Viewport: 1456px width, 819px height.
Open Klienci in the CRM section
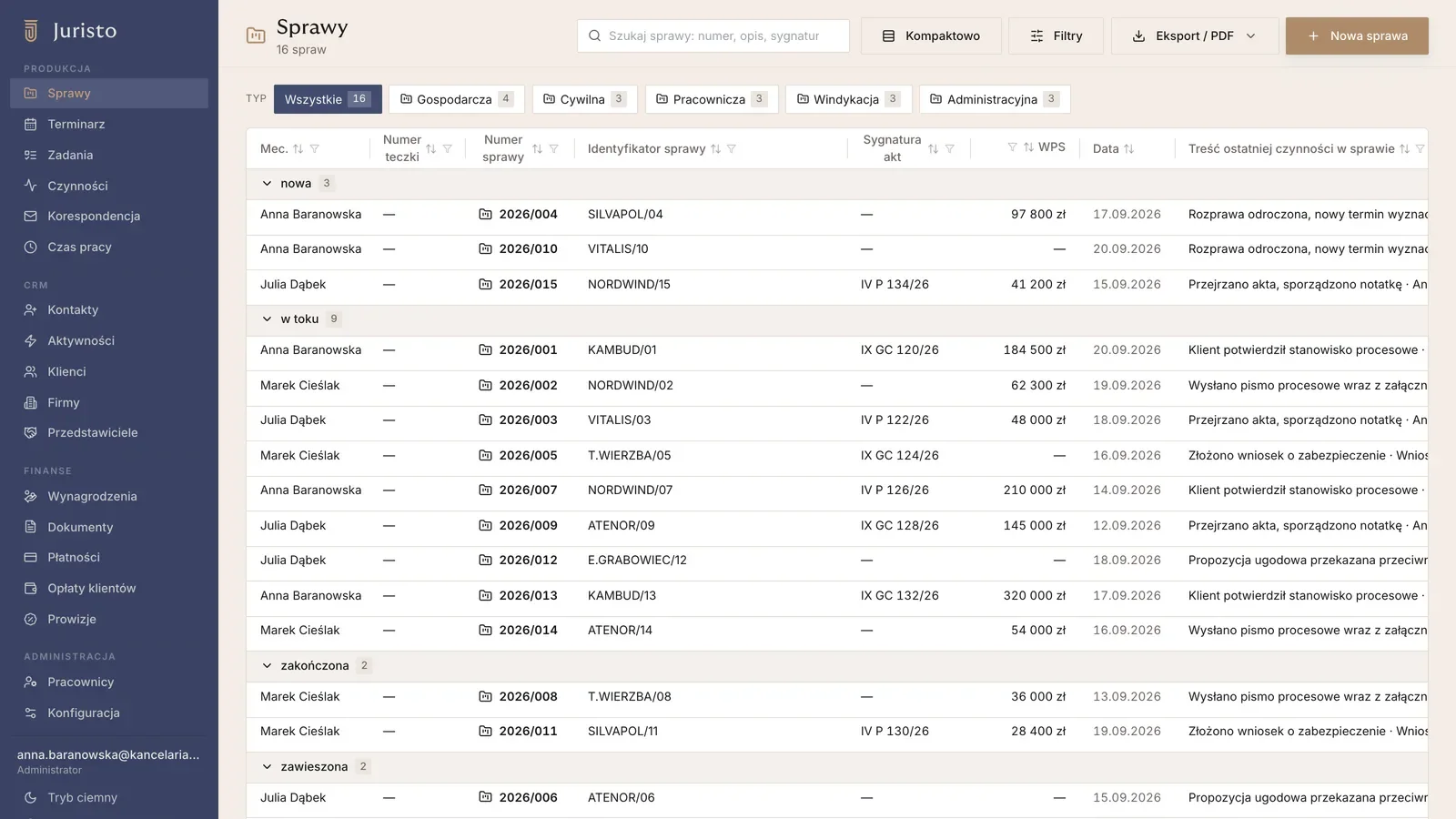[109, 371]
